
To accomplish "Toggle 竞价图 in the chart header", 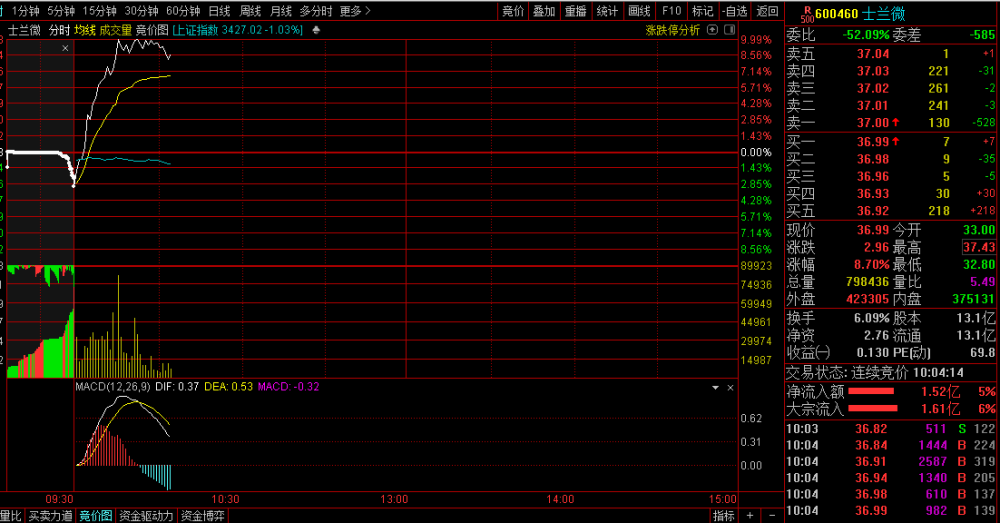I will pyautogui.click(x=152, y=30).
